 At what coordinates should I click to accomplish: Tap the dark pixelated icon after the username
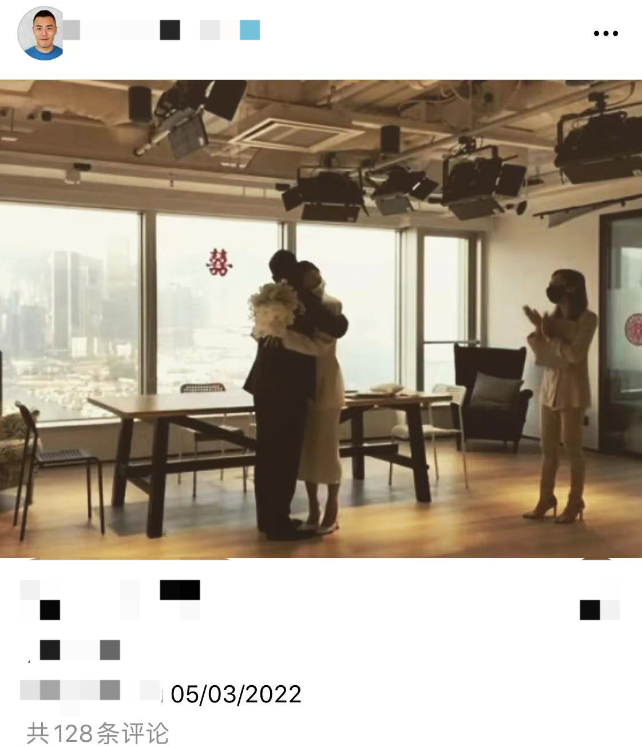click(x=170, y=30)
